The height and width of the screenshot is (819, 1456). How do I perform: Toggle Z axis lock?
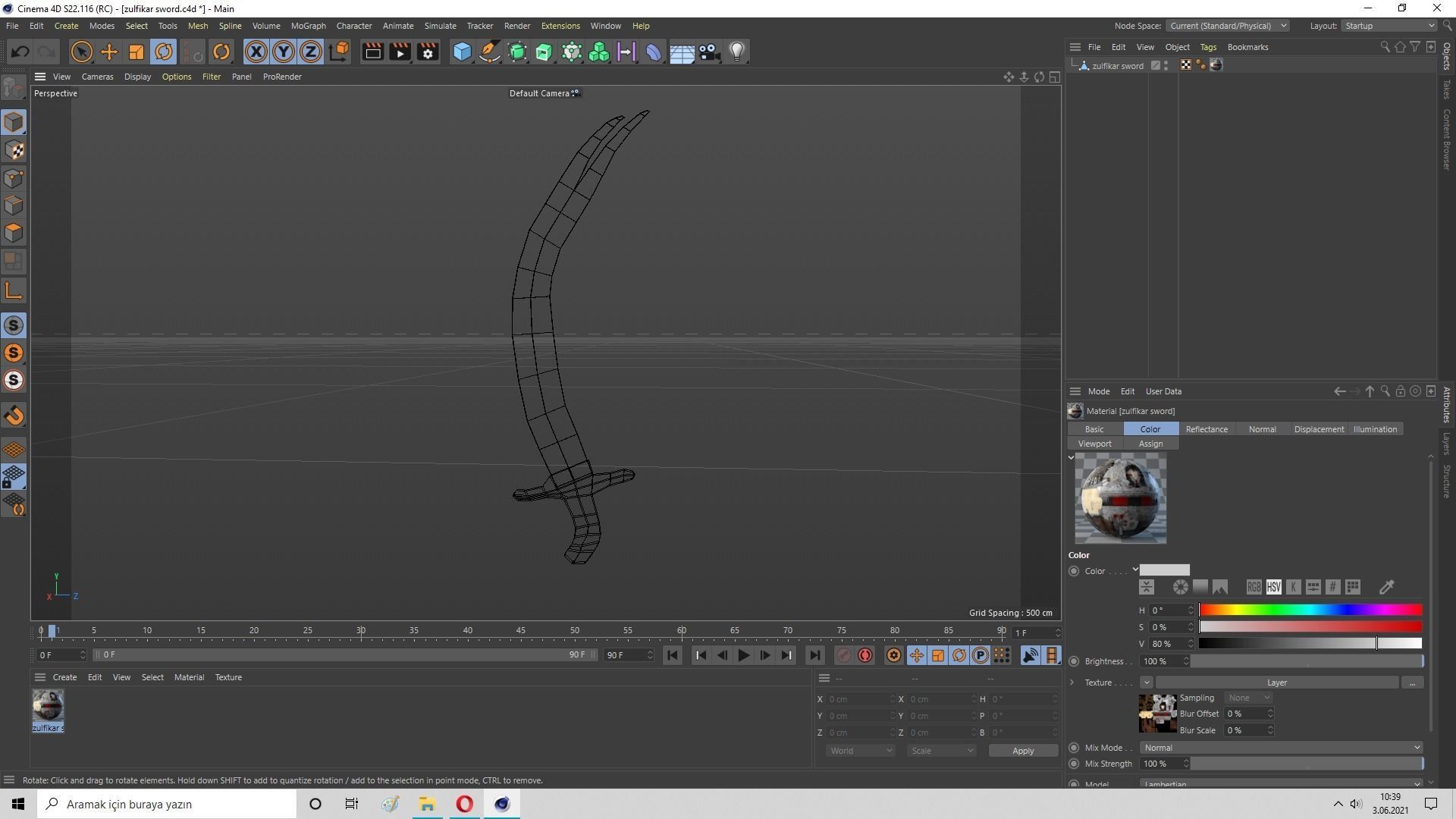[311, 52]
